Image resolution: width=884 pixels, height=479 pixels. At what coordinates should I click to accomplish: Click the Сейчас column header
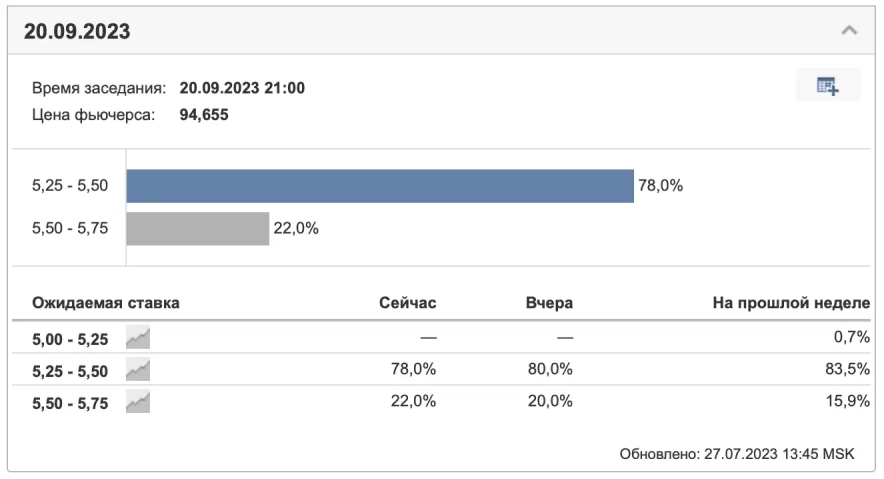point(407,302)
